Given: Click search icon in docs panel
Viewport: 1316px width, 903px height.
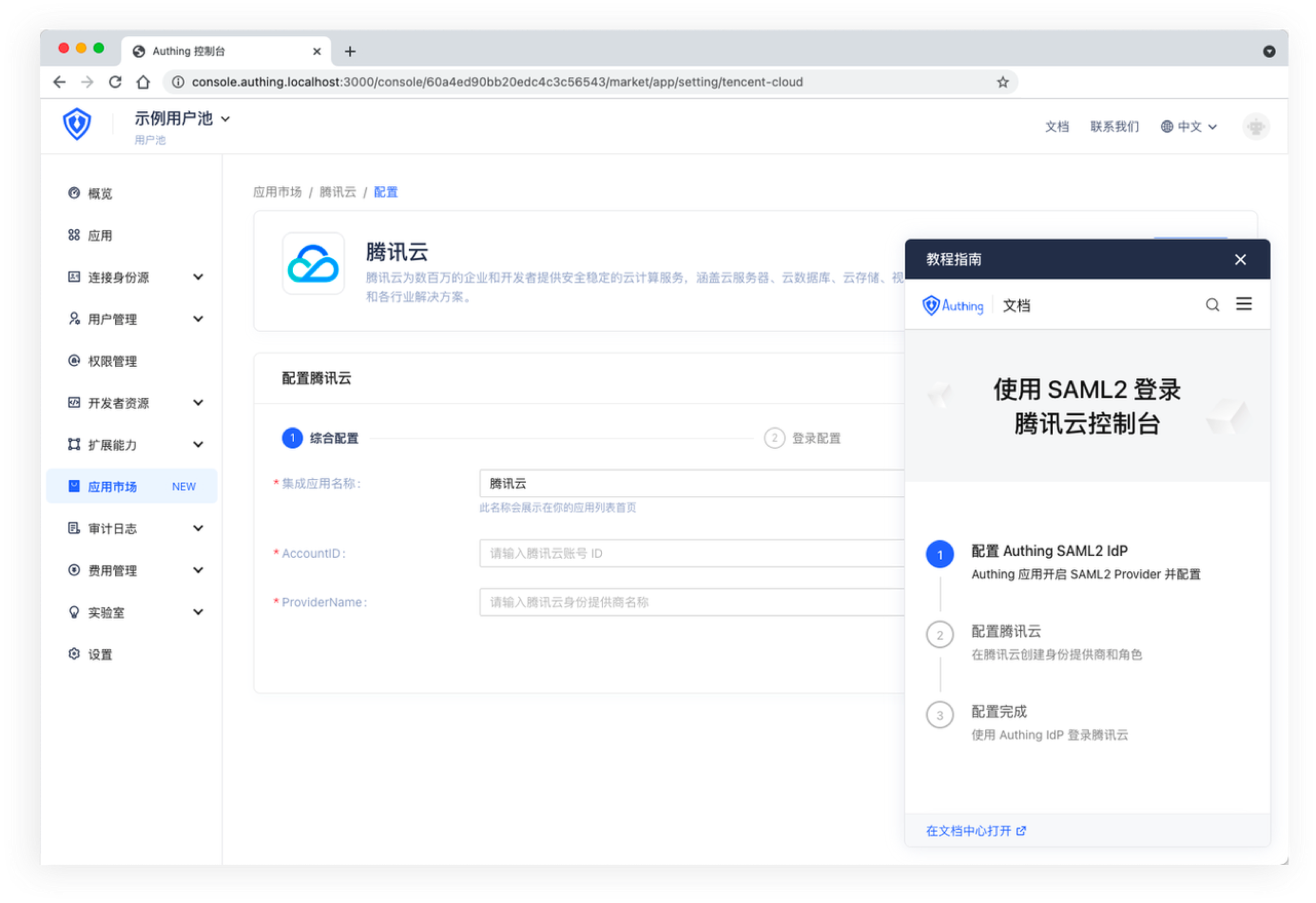Looking at the screenshot, I should coord(1212,305).
